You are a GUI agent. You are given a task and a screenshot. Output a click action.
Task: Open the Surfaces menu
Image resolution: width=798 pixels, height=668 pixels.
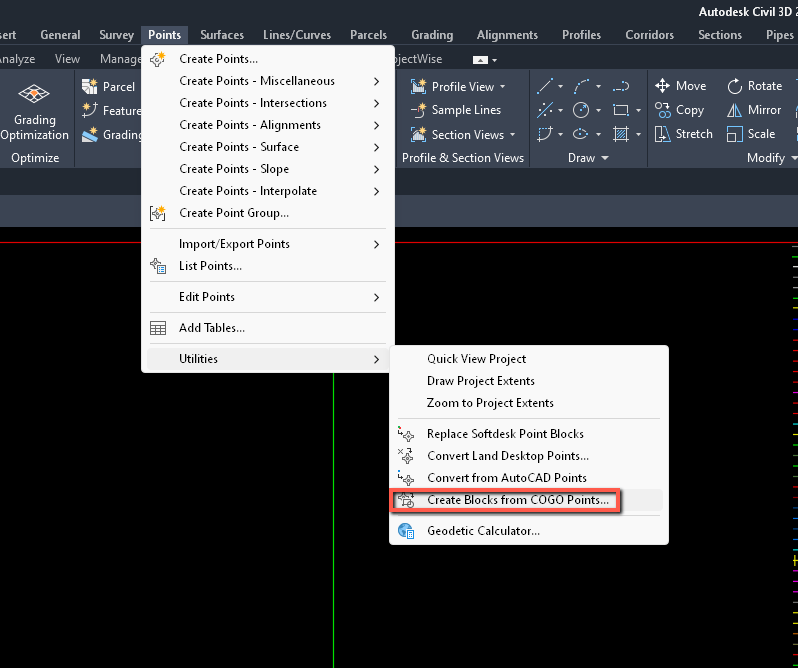[x=222, y=35]
